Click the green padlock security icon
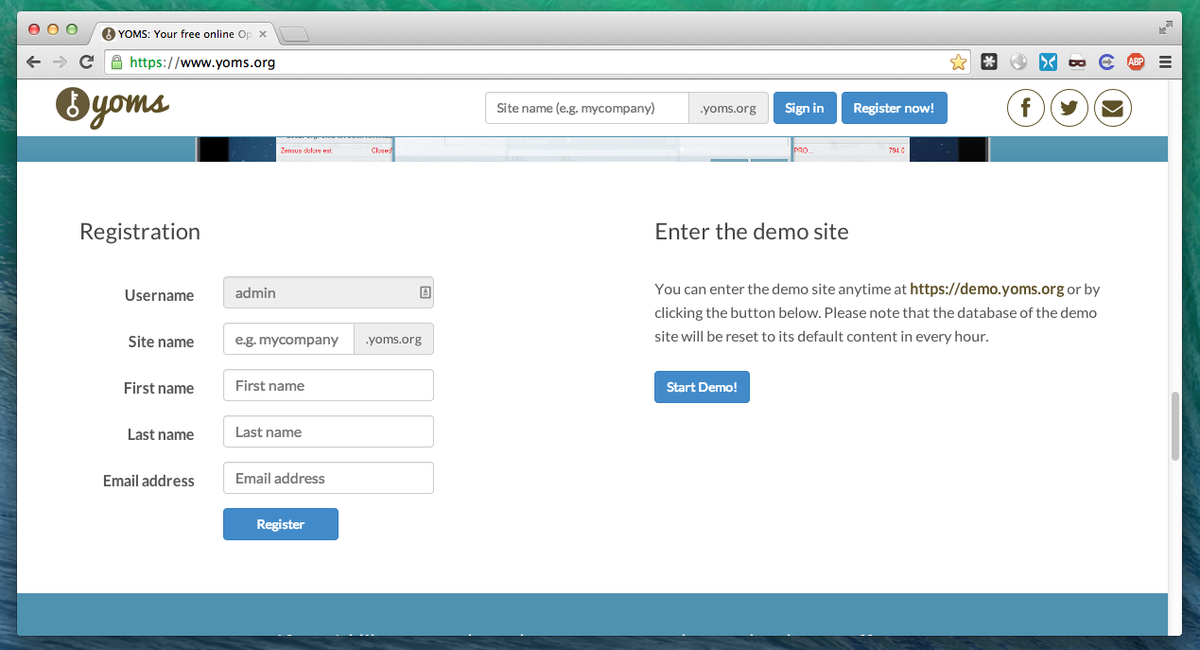 [x=117, y=62]
